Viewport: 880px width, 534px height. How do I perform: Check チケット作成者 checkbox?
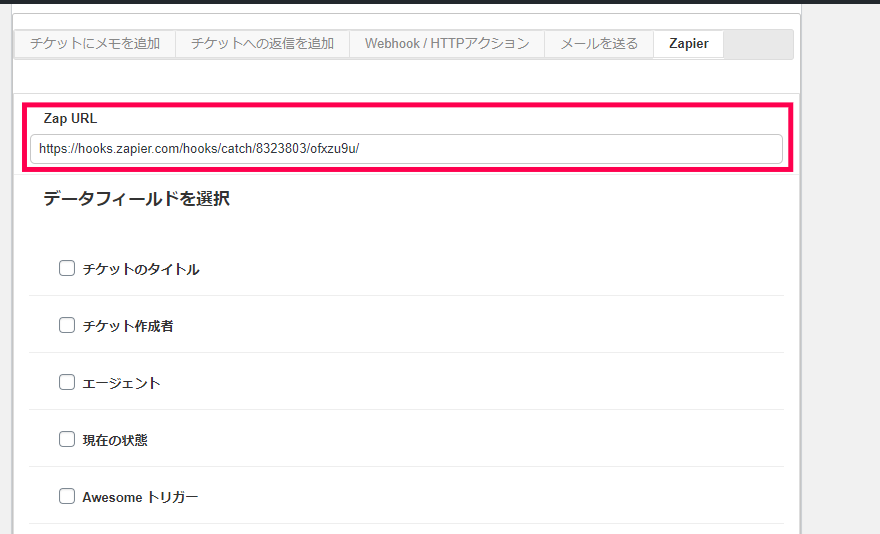[67, 325]
